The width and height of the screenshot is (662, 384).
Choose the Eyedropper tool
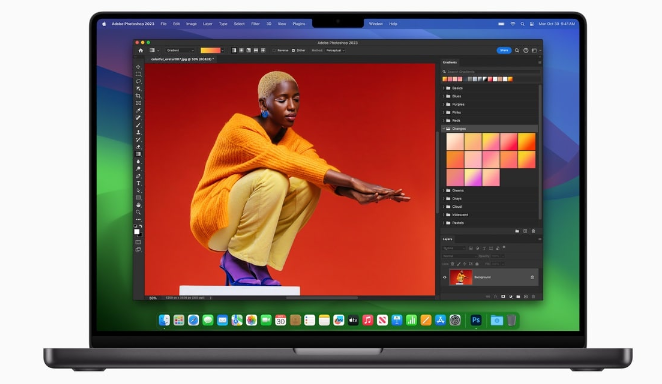click(x=138, y=111)
